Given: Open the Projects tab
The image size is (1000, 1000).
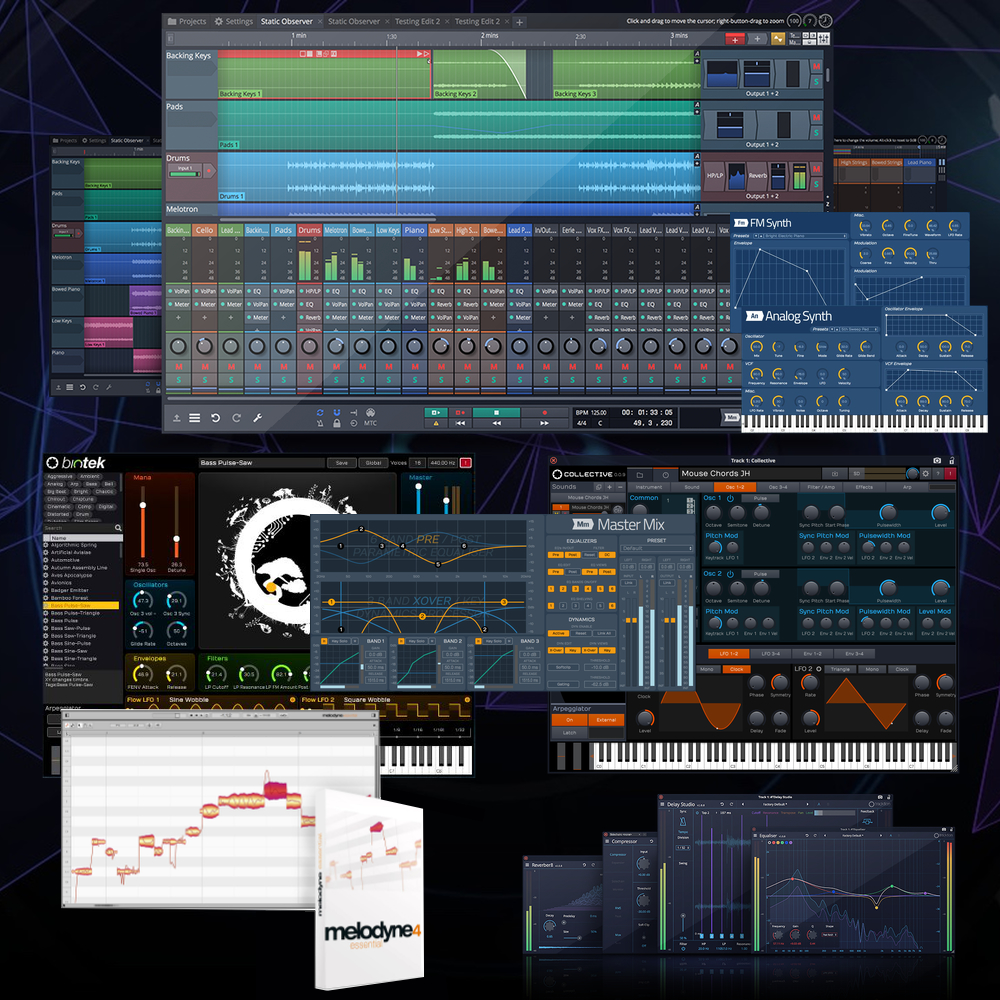Looking at the screenshot, I should tap(187, 22).
